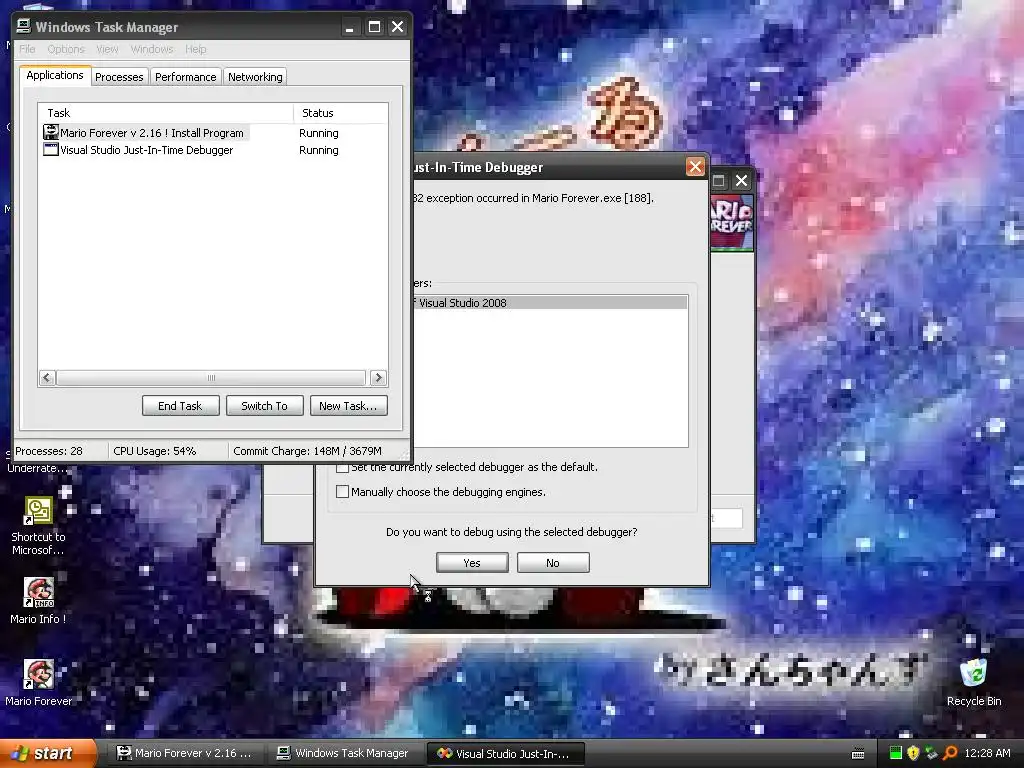This screenshot has height=768, width=1024.
Task: Open the Mario Forever desktop shortcut icon
Action: 39,674
